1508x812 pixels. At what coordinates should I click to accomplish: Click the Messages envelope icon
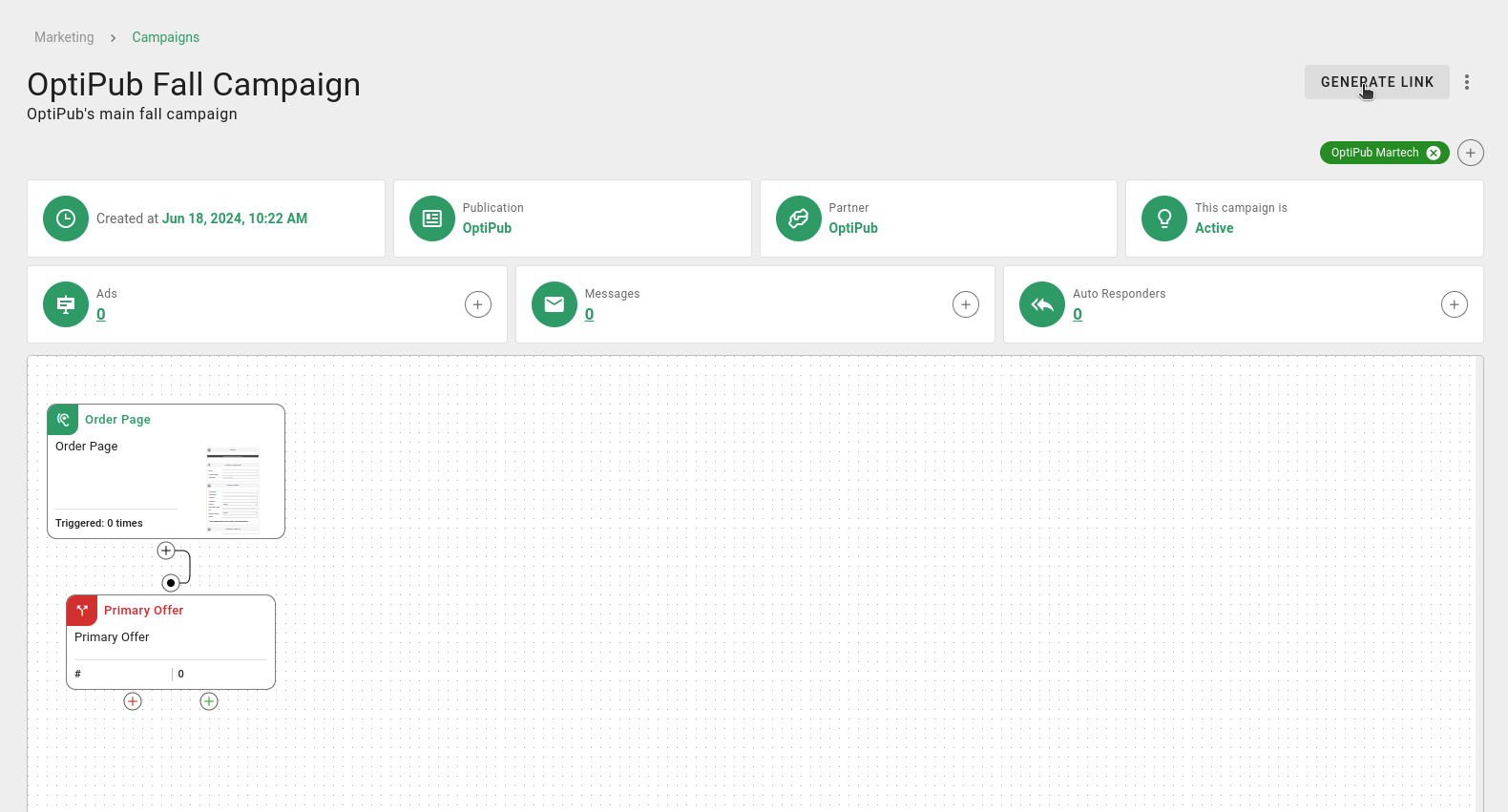pos(555,304)
